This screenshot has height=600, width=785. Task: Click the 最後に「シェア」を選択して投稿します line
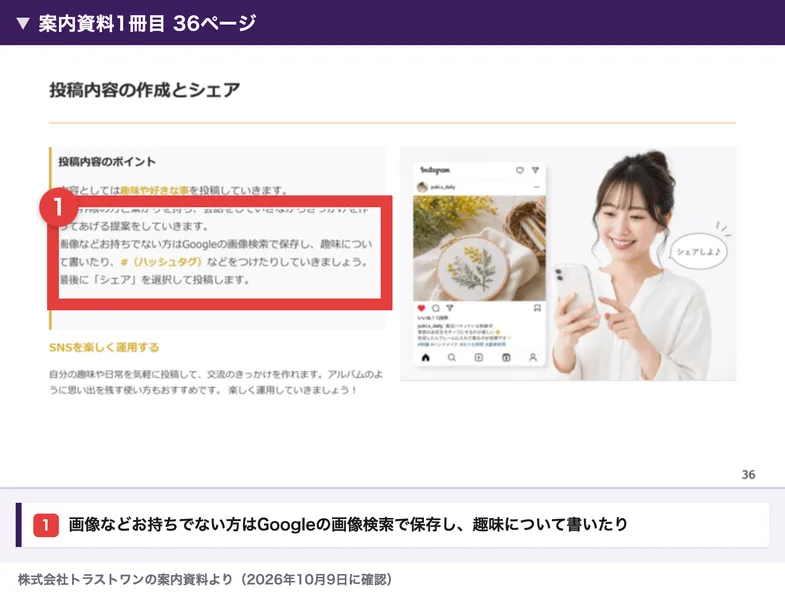(155, 279)
